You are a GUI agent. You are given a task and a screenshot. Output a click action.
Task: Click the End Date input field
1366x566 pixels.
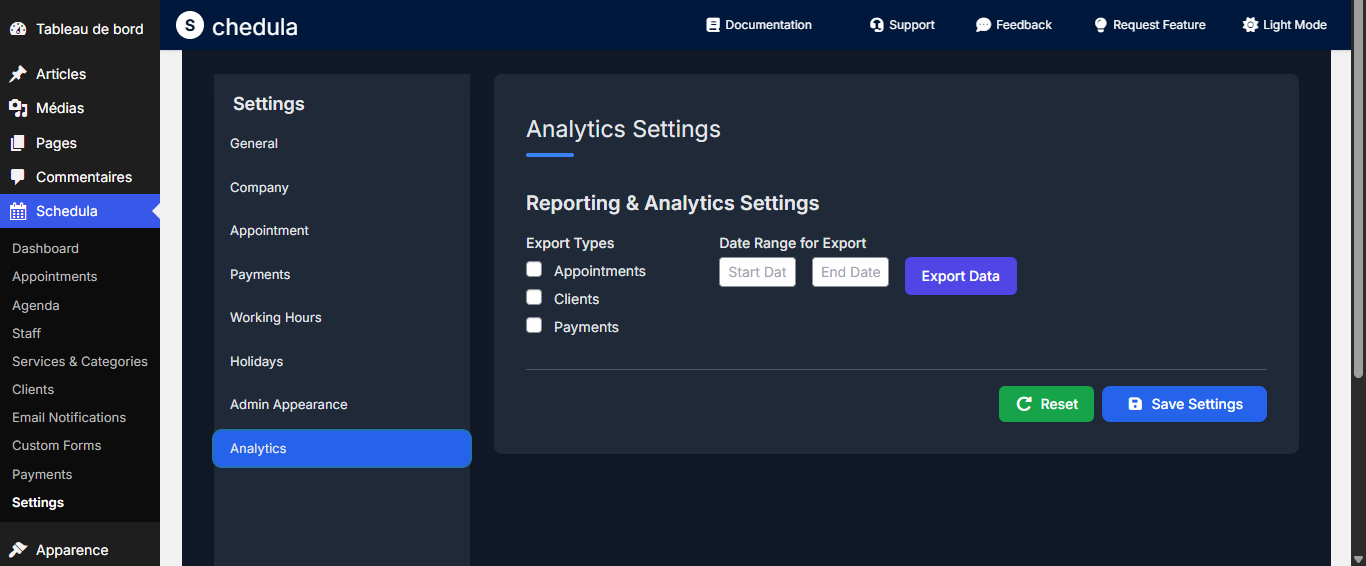(x=850, y=272)
